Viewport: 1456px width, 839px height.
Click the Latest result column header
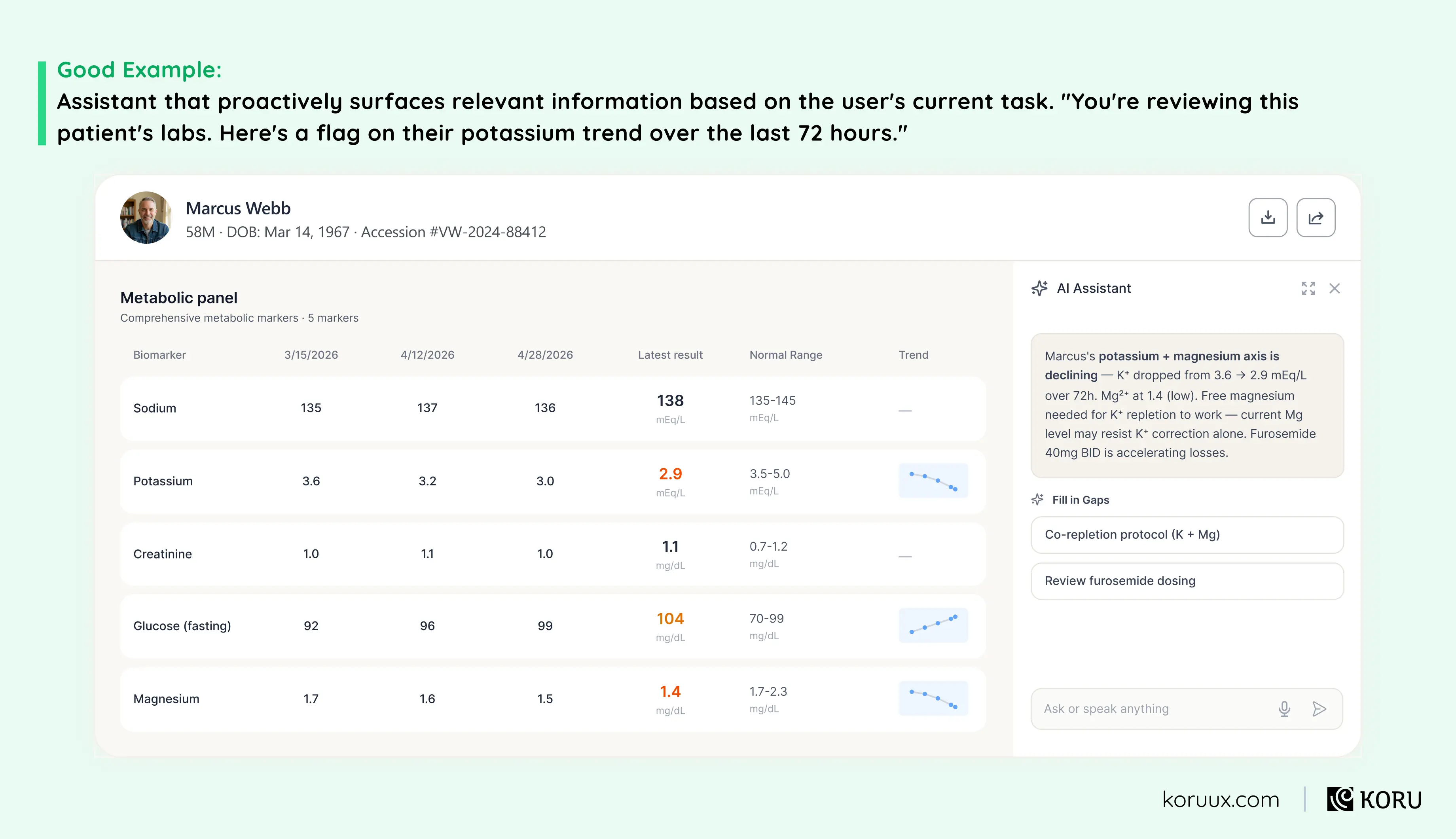[670, 355]
